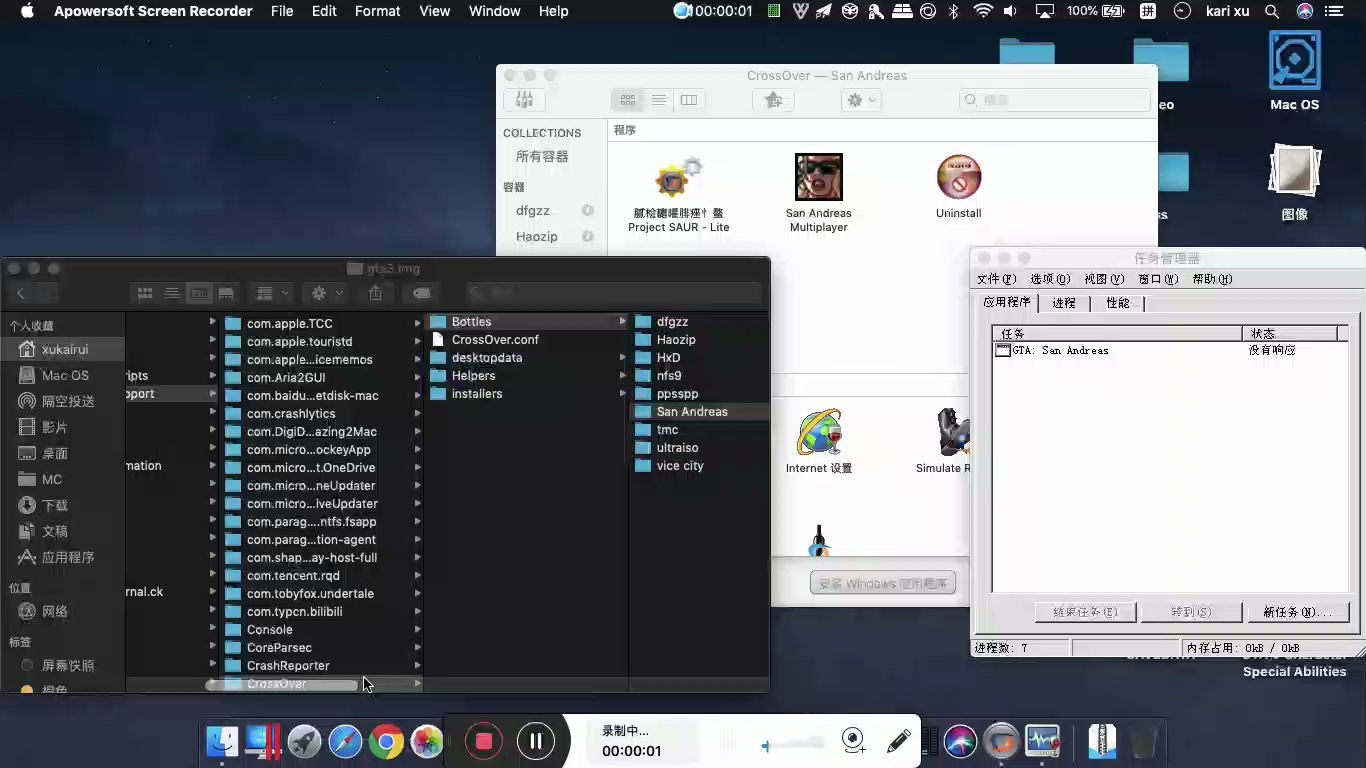The height and width of the screenshot is (768, 1366).
Task: Switch CrossOver to icon grid view
Action: [628, 100]
